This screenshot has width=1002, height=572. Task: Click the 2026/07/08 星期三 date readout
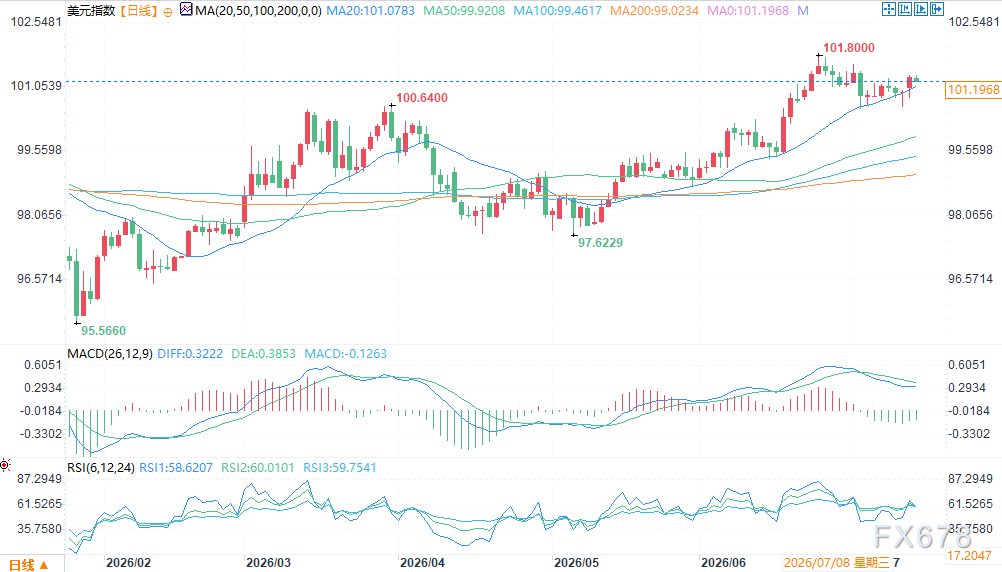click(x=837, y=563)
